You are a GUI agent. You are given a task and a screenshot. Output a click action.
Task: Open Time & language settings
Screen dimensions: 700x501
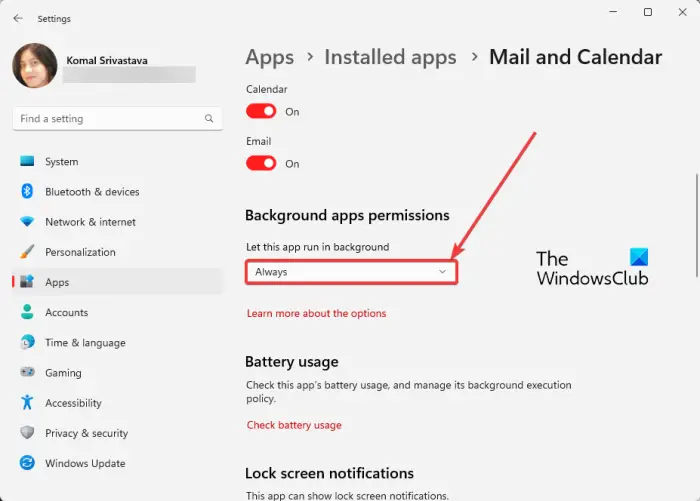[x=117, y=342]
